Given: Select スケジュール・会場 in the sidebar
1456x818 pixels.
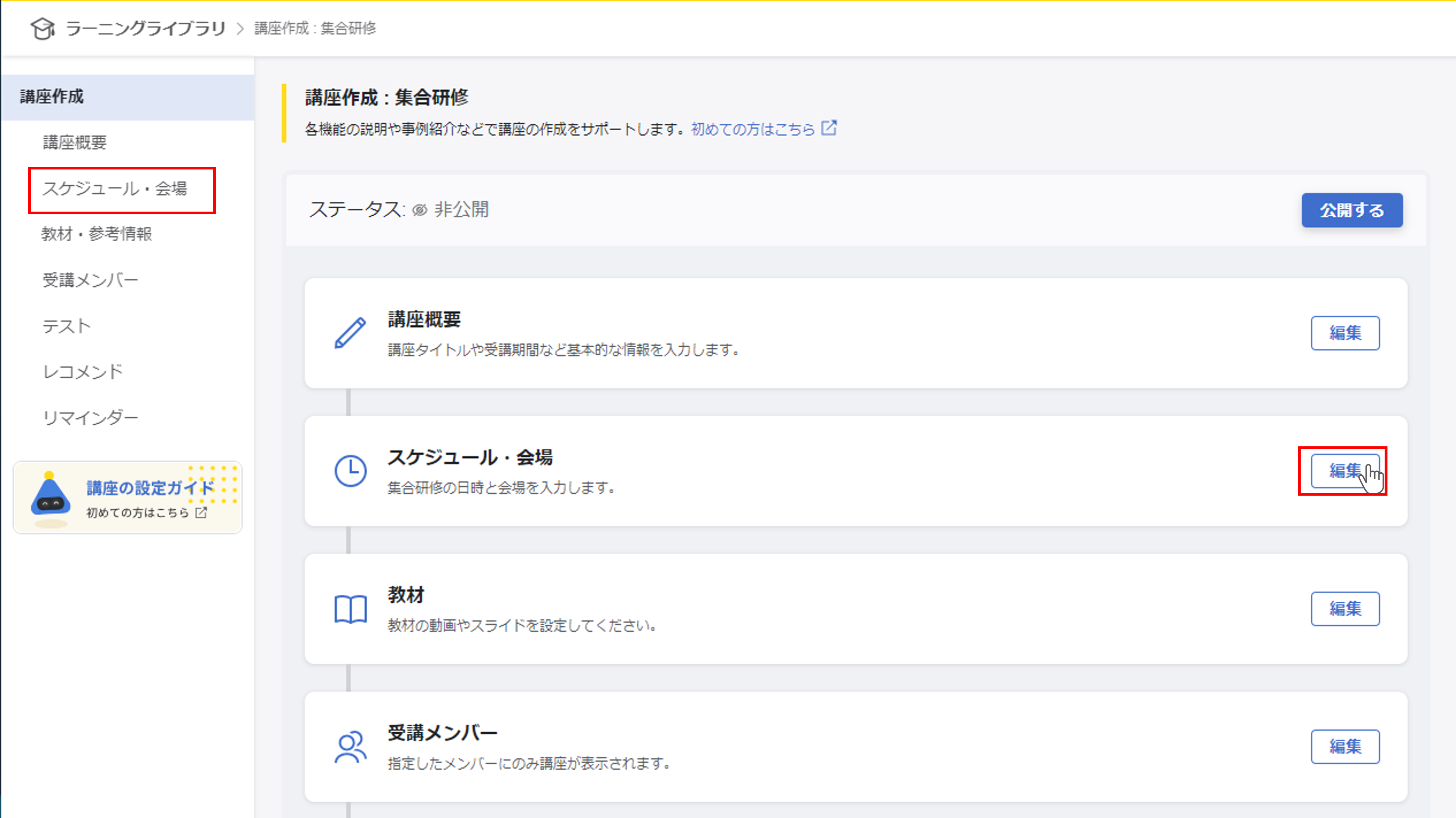Looking at the screenshot, I should pyautogui.click(x=115, y=189).
